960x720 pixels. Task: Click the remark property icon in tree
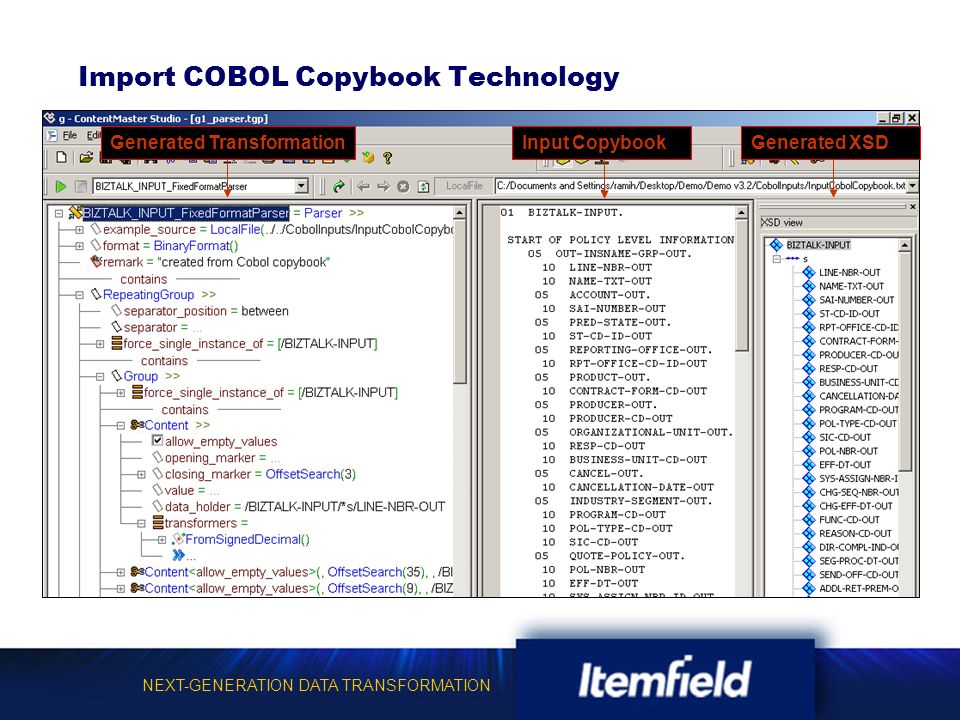tap(96, 261)
